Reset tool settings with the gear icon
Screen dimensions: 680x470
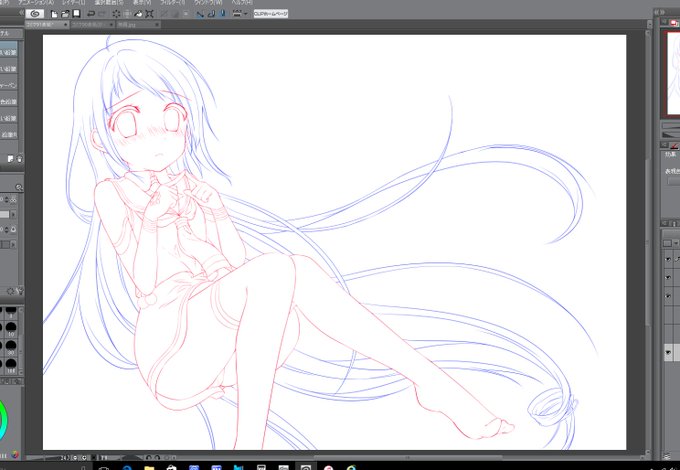(11, 291)
